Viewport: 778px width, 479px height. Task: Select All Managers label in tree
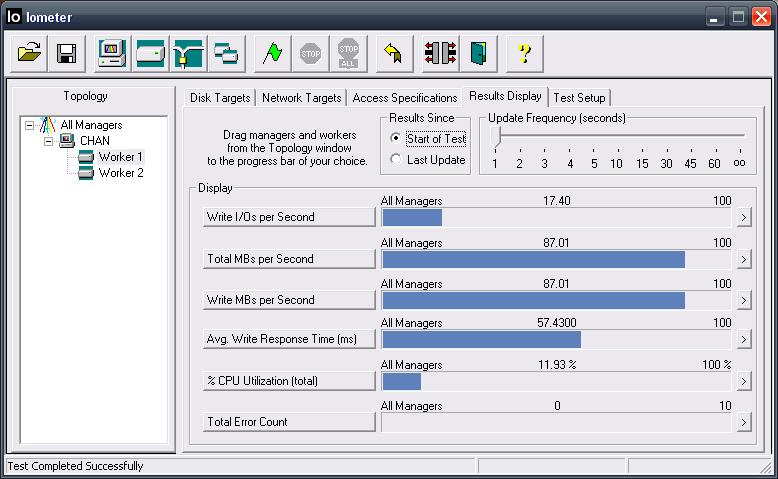click(91, 125)
